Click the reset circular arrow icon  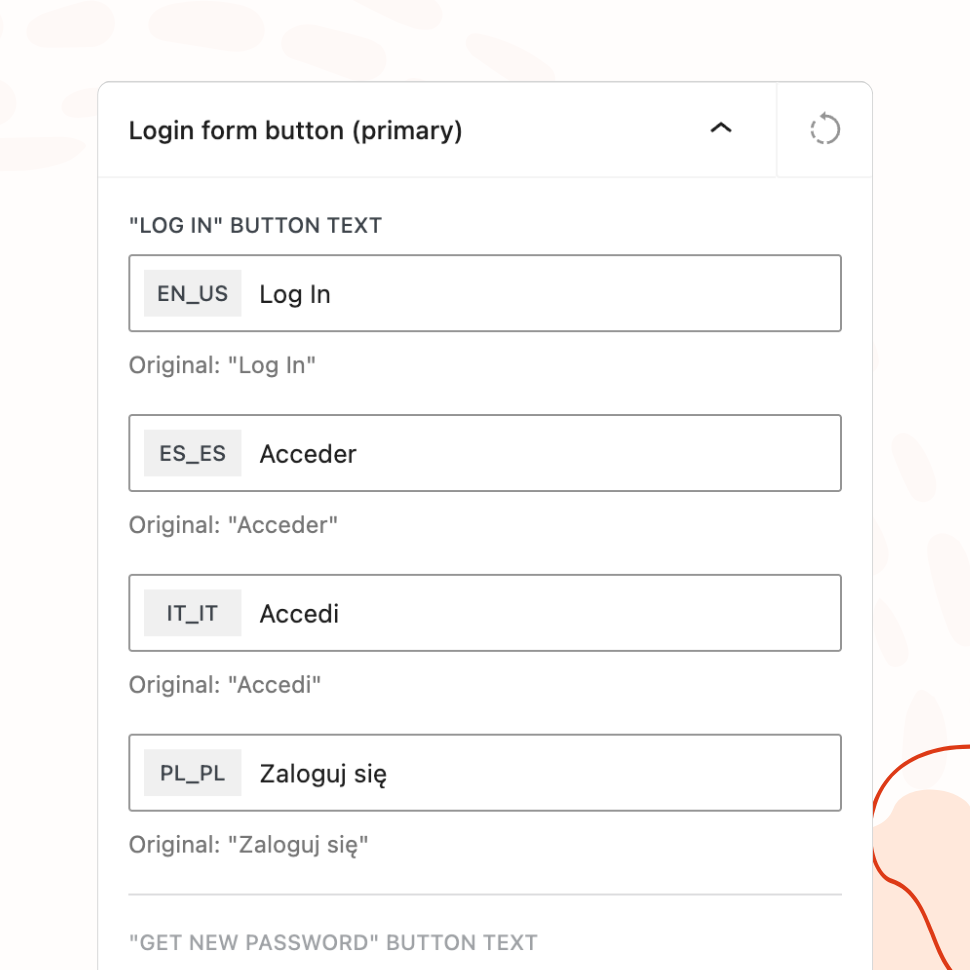pos(824,130)
